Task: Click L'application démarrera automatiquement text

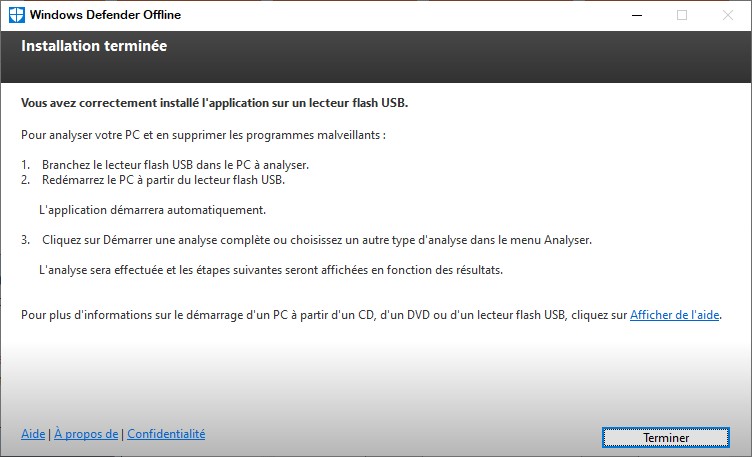Action: (x=152, y=211)
